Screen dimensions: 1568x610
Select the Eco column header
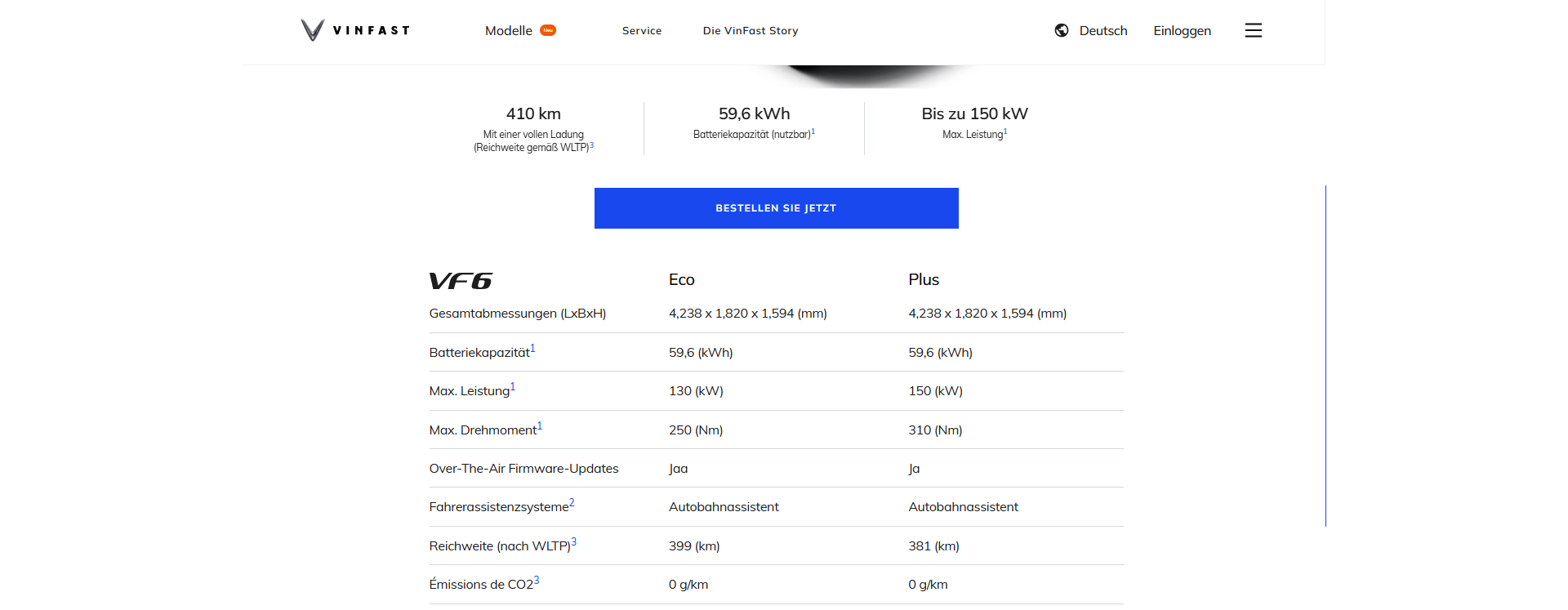[680, 279]
